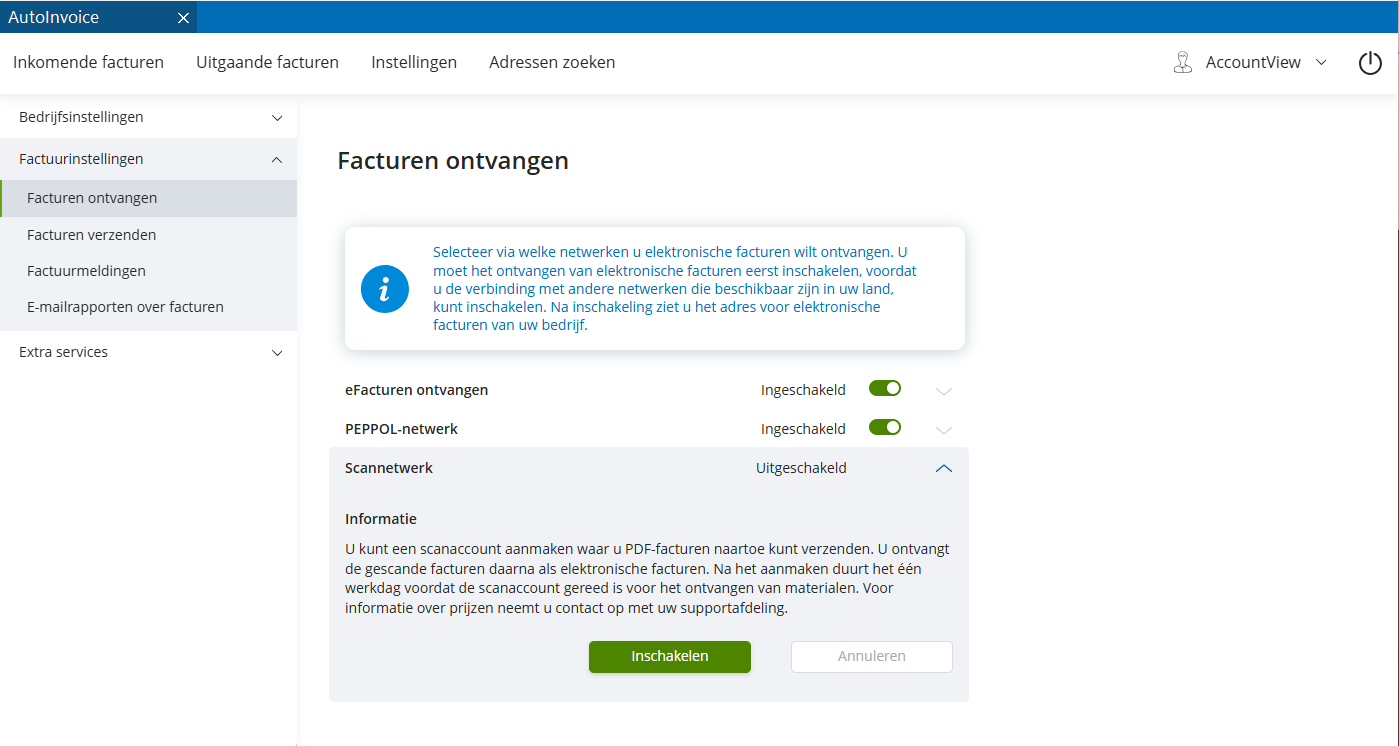Open Instellingen in top navigation
The image size is (1399, 746).
[414, 62]
